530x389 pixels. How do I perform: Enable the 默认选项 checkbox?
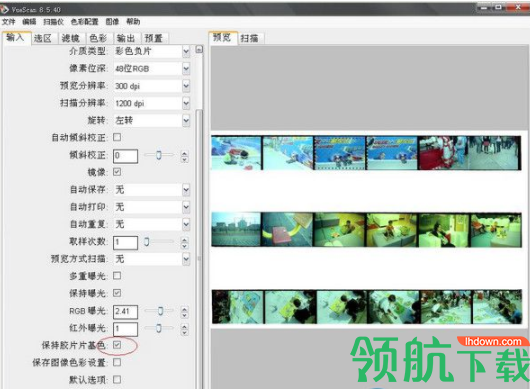click(x=117, y=380)
